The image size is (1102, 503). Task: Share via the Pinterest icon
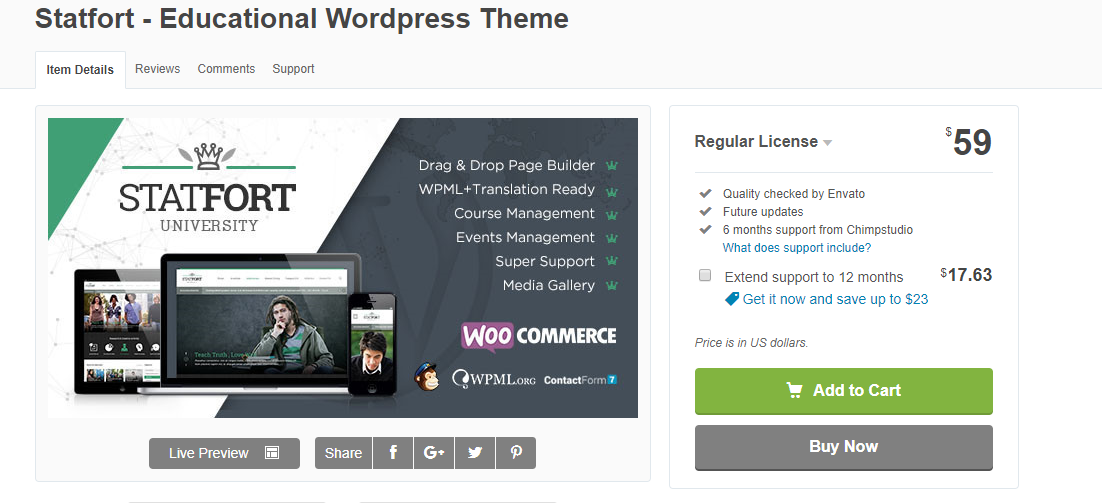pos(516,453)
